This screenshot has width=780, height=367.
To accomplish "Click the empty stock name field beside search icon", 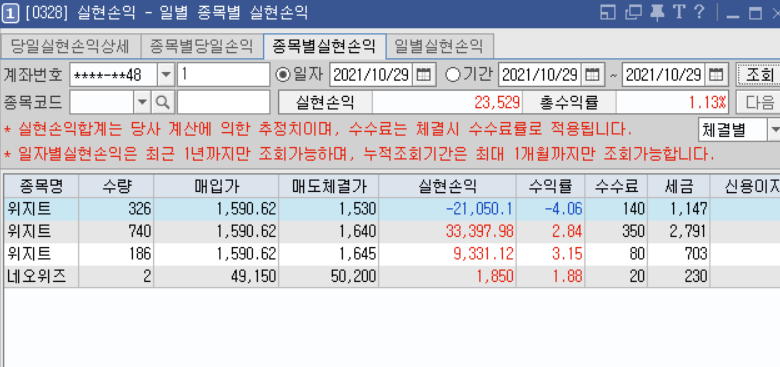I will [x=223, y=102].
